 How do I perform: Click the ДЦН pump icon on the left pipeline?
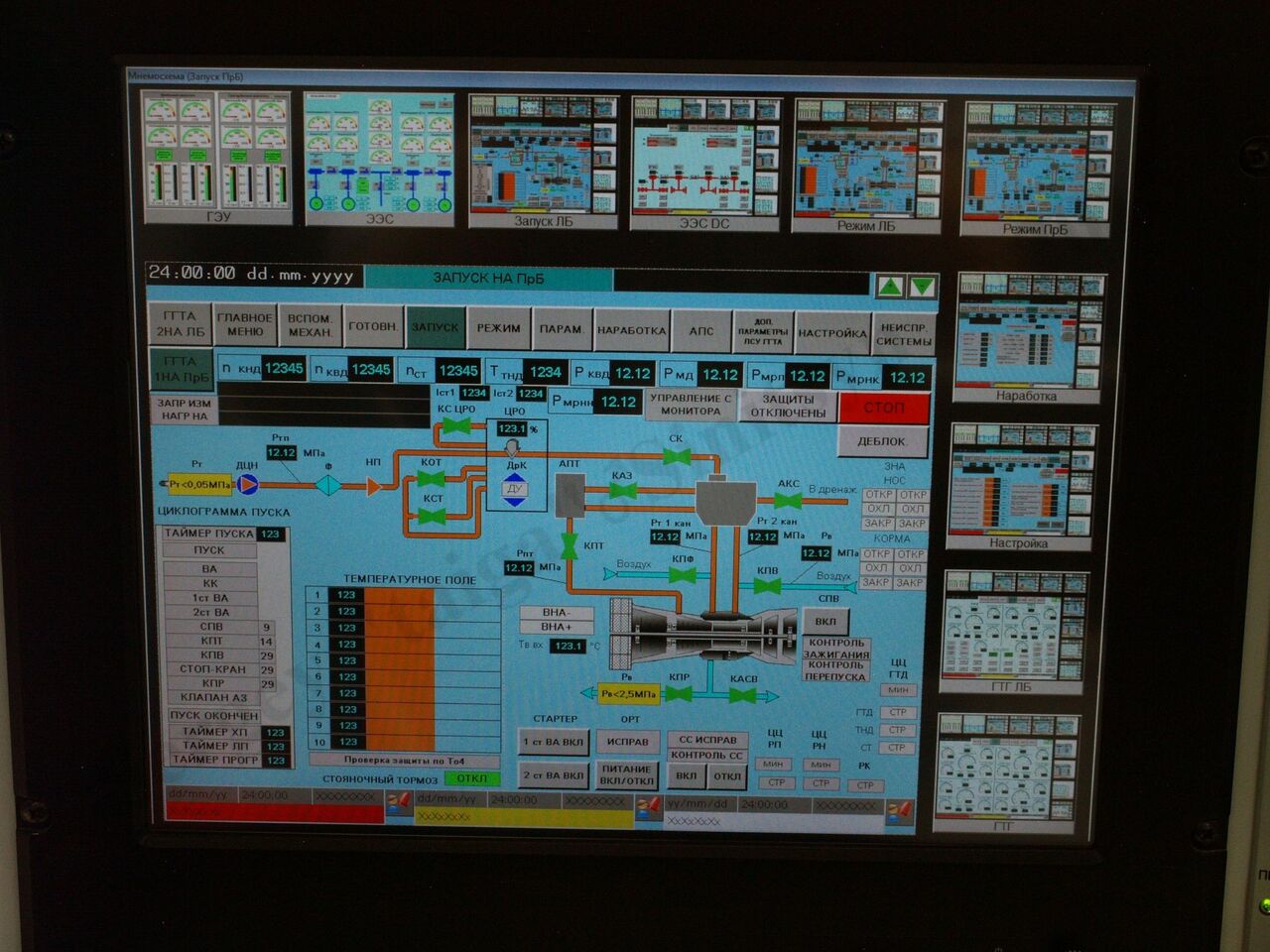coord(250,483)
